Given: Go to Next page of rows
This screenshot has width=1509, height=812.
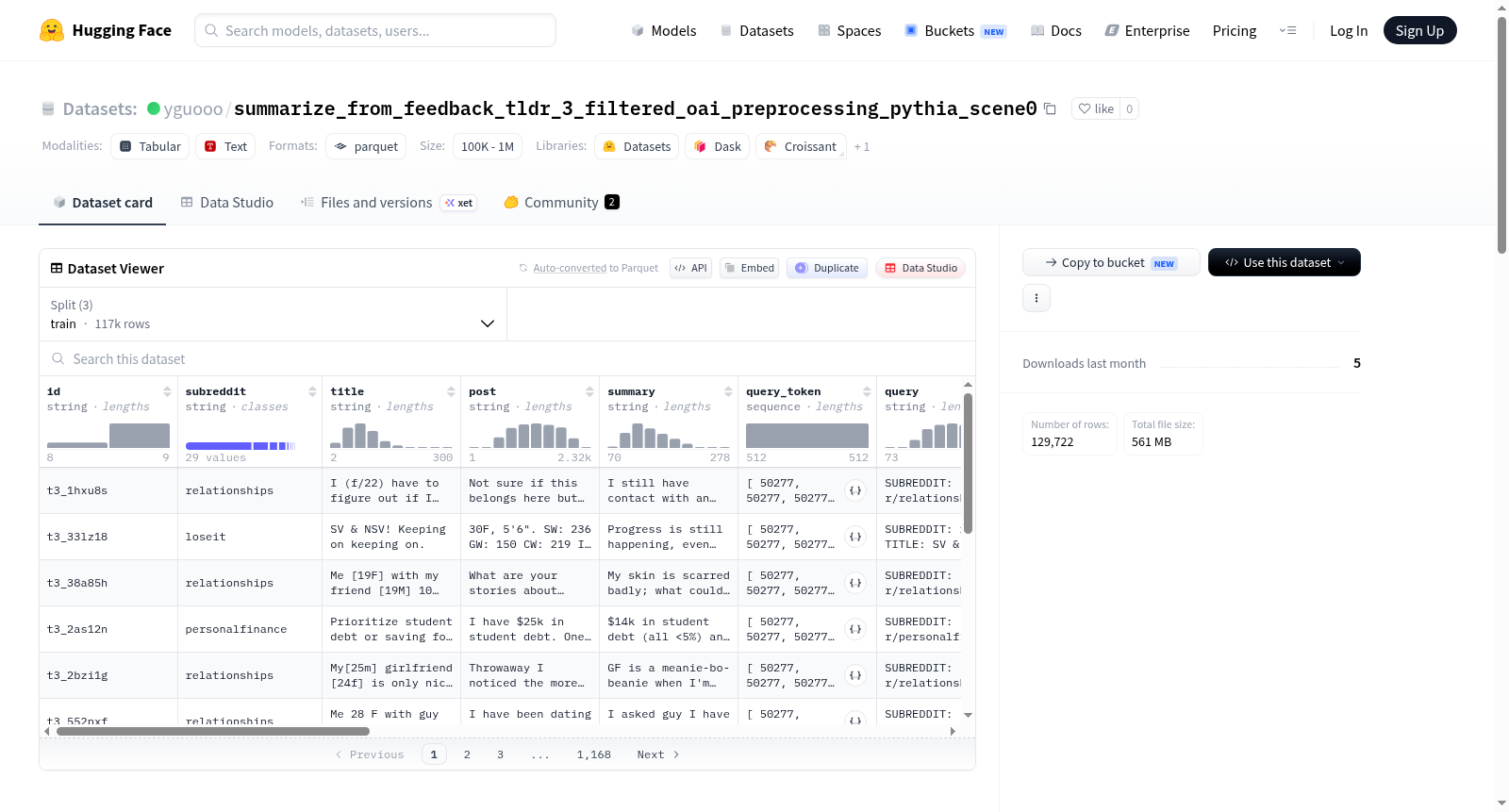Looking at the screenshot, I should 658,754.
